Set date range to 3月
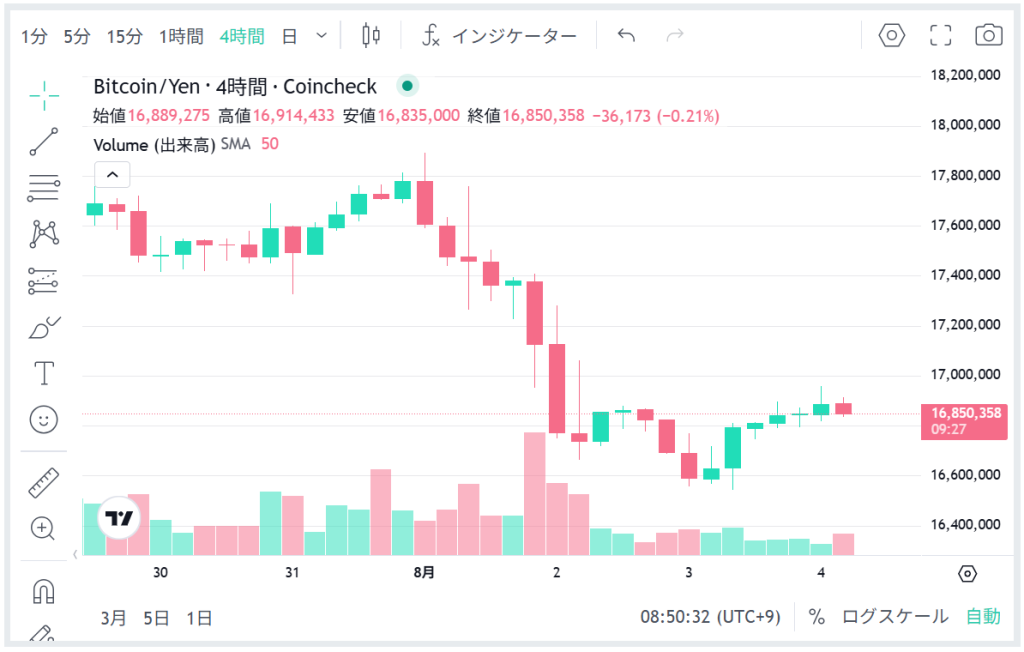 click(x=114, y=618)
